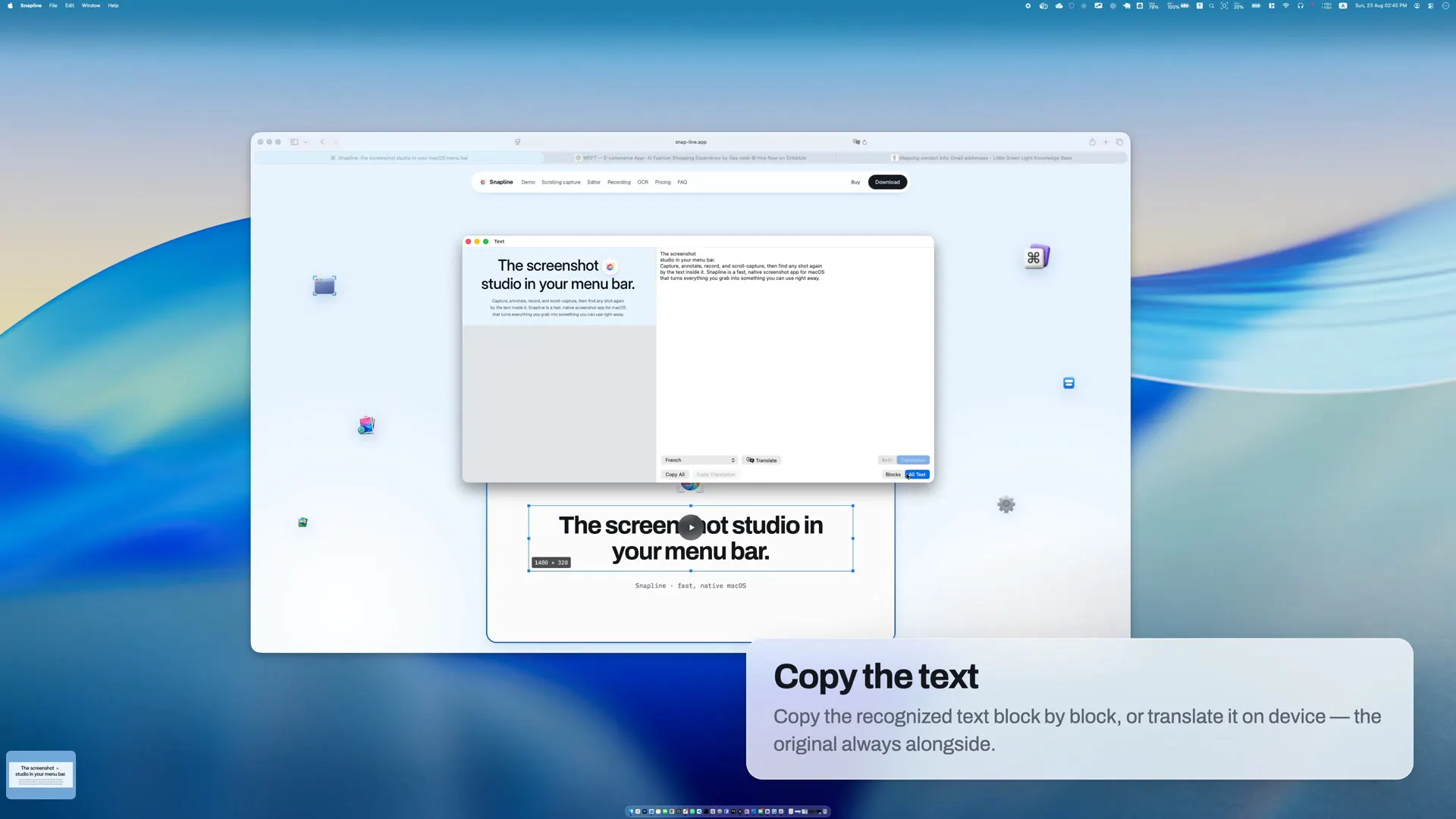
Task: Open a new Safari tab
Action: (x=1106, y=142)
